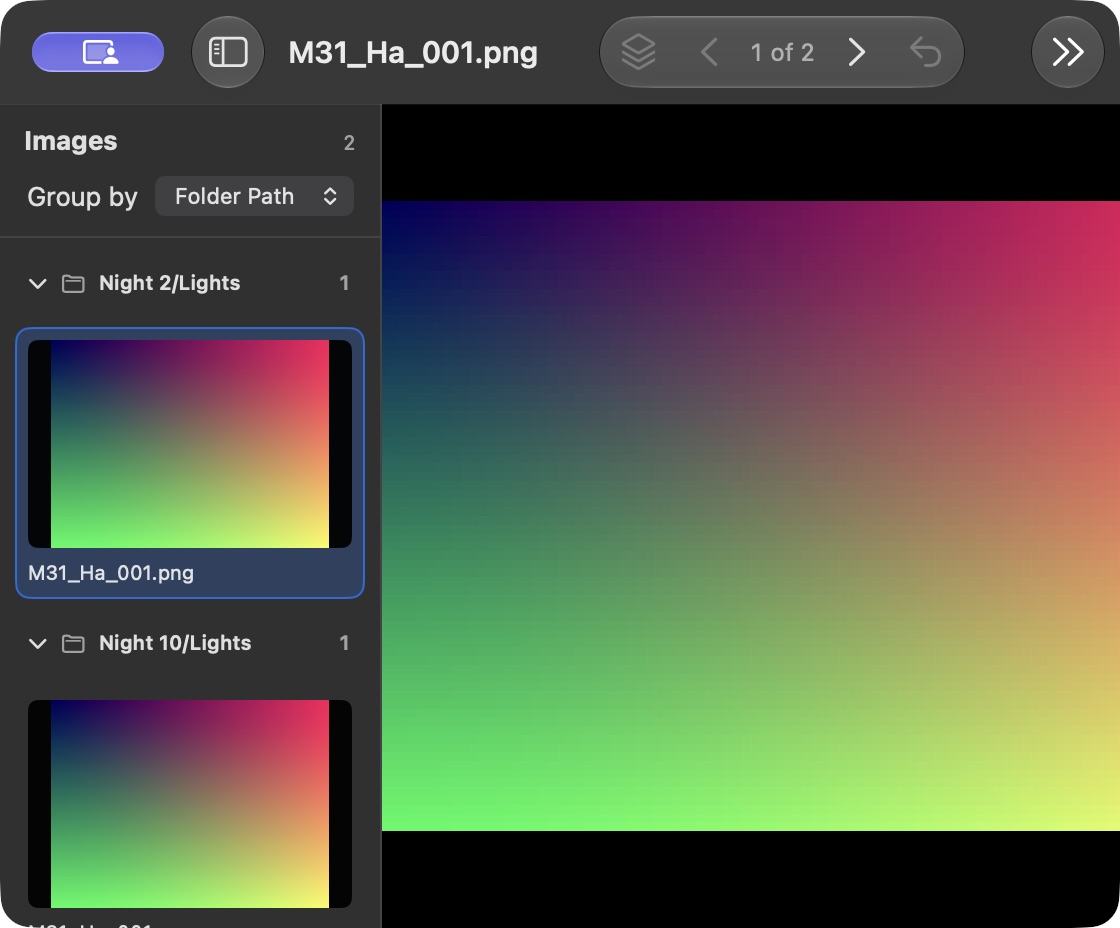
Task: Click the 'Group by' label
Action: 82,196
